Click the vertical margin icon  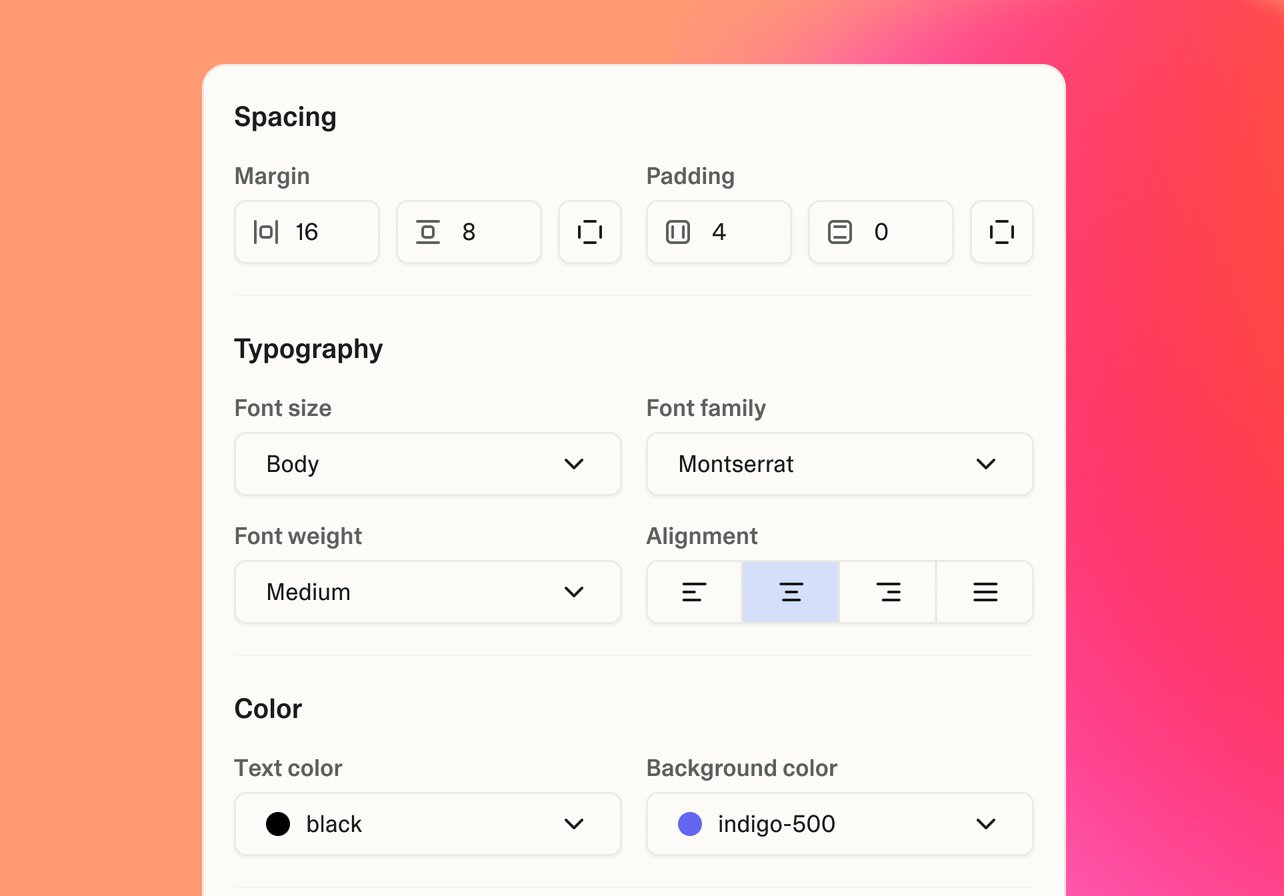[428, 232]
